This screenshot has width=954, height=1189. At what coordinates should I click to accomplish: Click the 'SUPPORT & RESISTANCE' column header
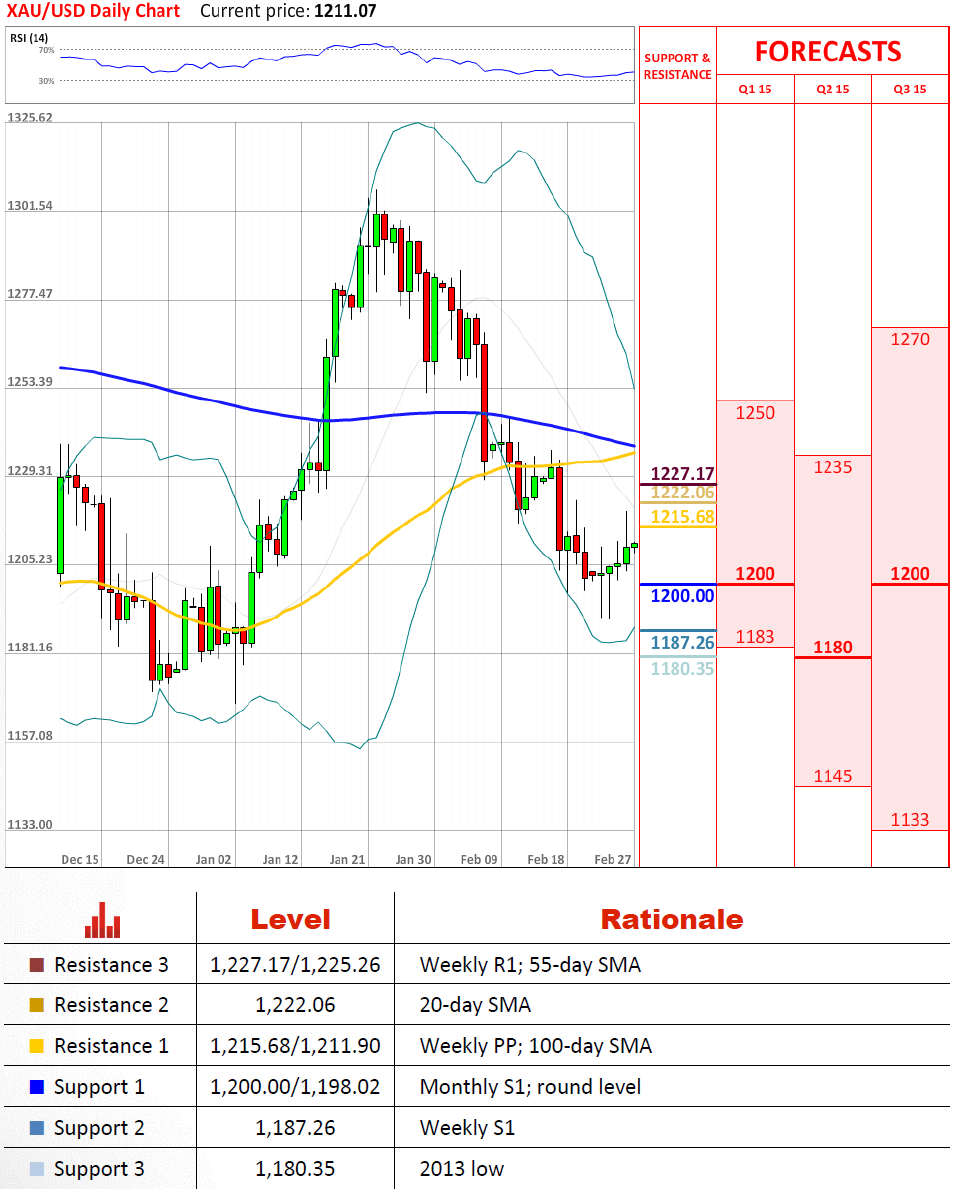pos(677,66)
